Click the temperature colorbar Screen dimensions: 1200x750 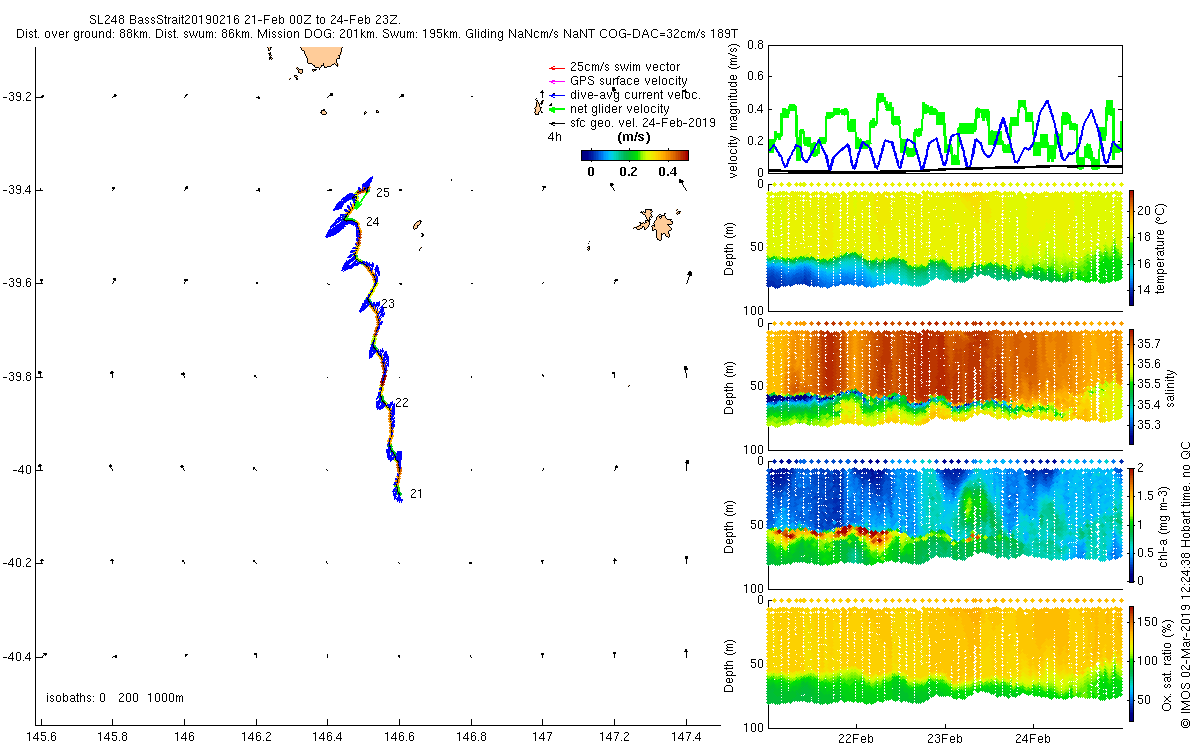point(1132,246)
